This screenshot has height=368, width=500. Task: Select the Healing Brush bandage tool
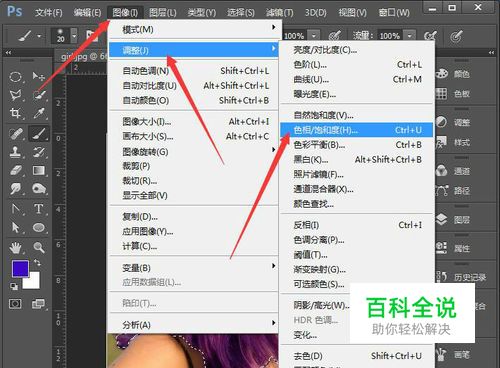[x=15, y=134]
